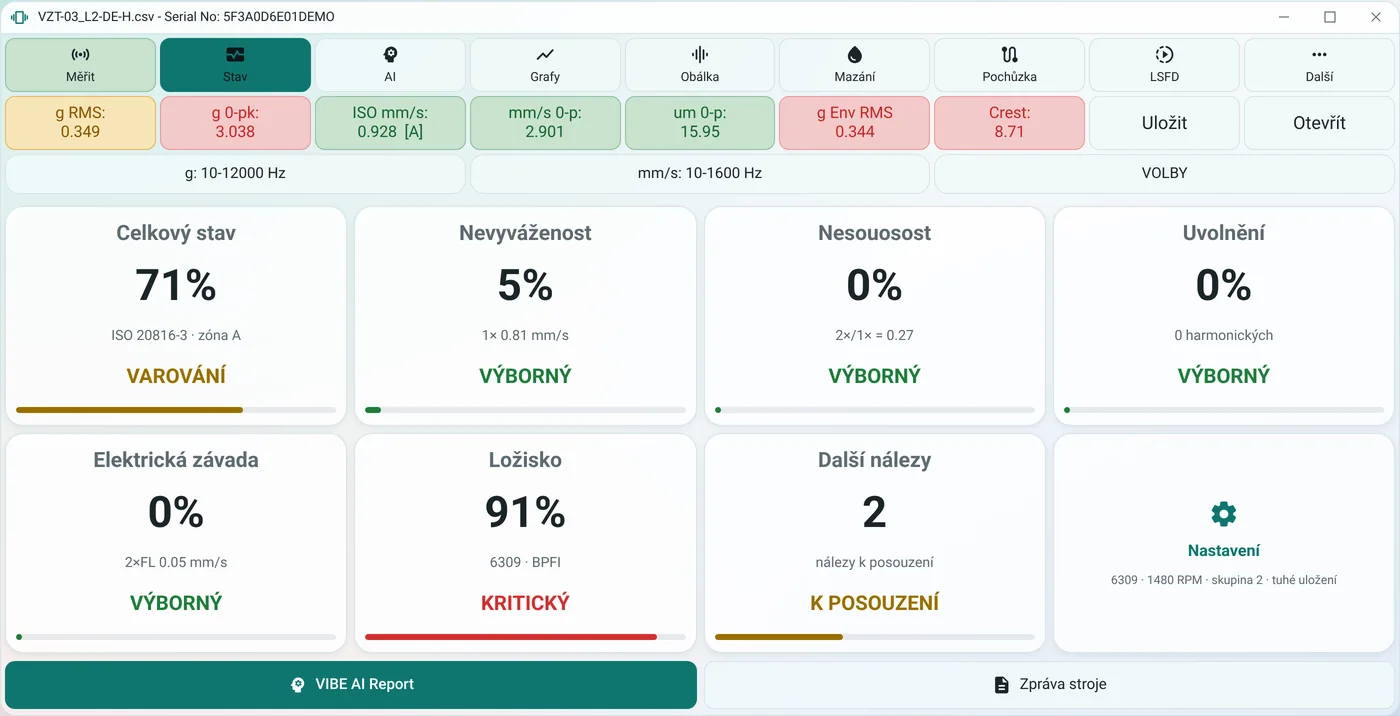Viewport: 1400px width, 716px height.
Task: Click the Otevřít open button
Action: tap(1319, 123)
